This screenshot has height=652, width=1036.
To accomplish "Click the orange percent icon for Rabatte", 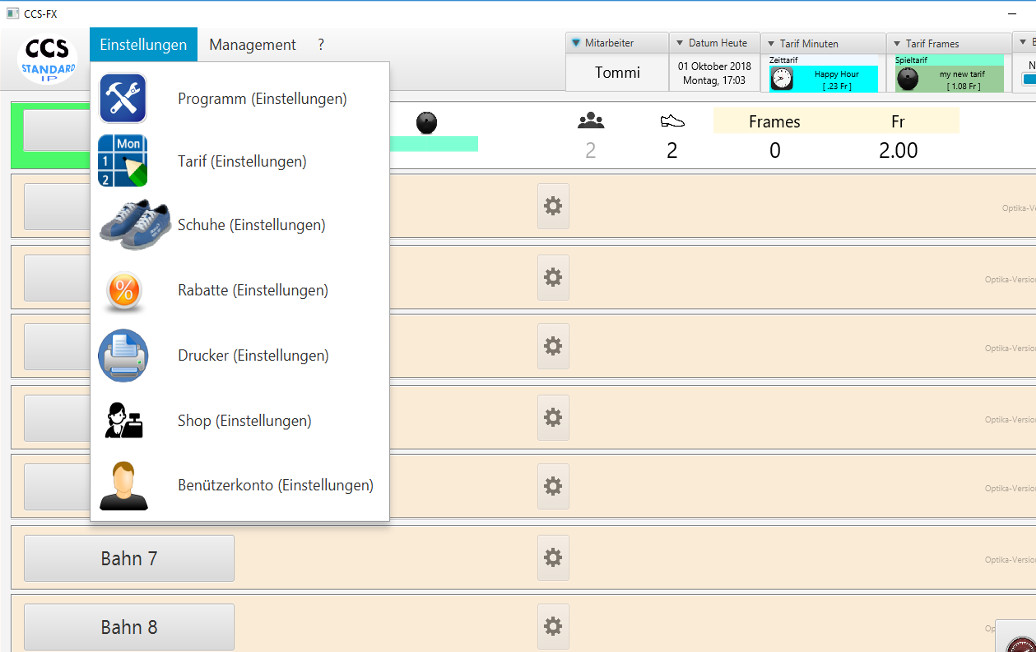I will pos(123,291).
